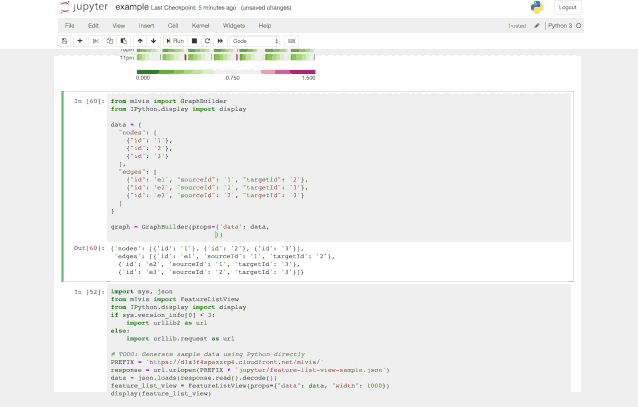
Task: Restart kernel and rerun all fast-forward icon
Action: point(219,40)
